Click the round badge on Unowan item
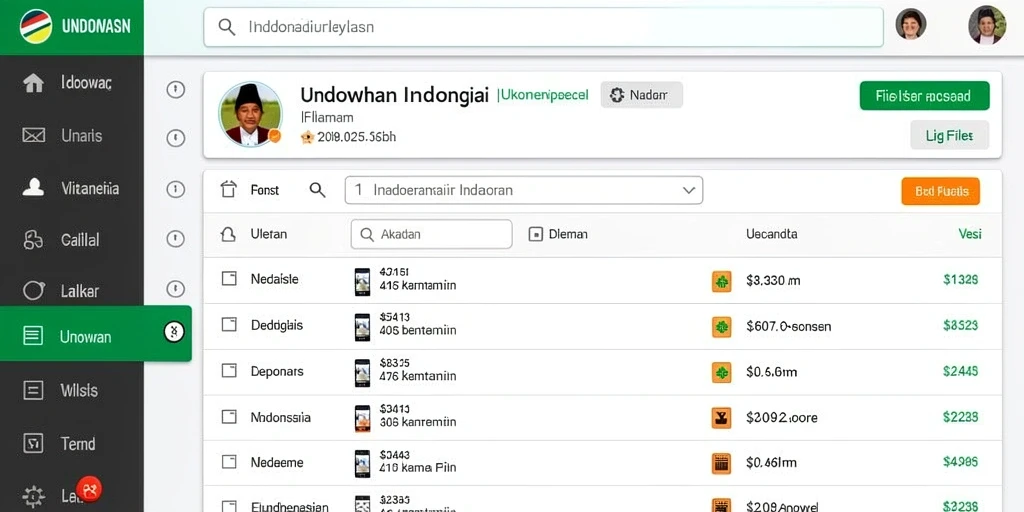1024x512 pixels. (174, 332)
